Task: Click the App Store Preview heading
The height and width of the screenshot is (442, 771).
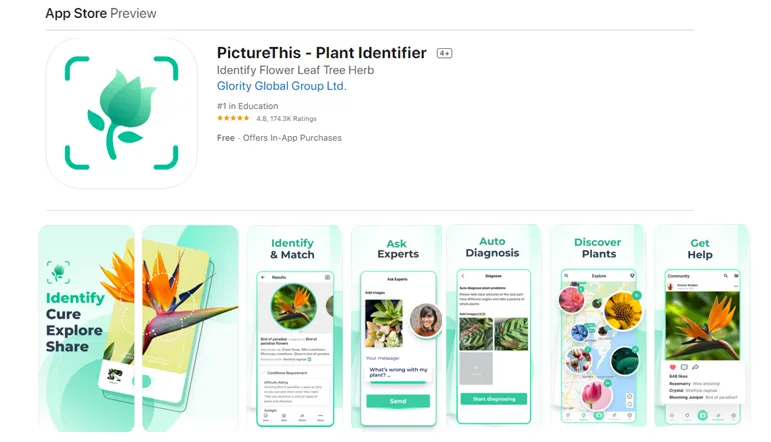Action: (x=101, y=13)
